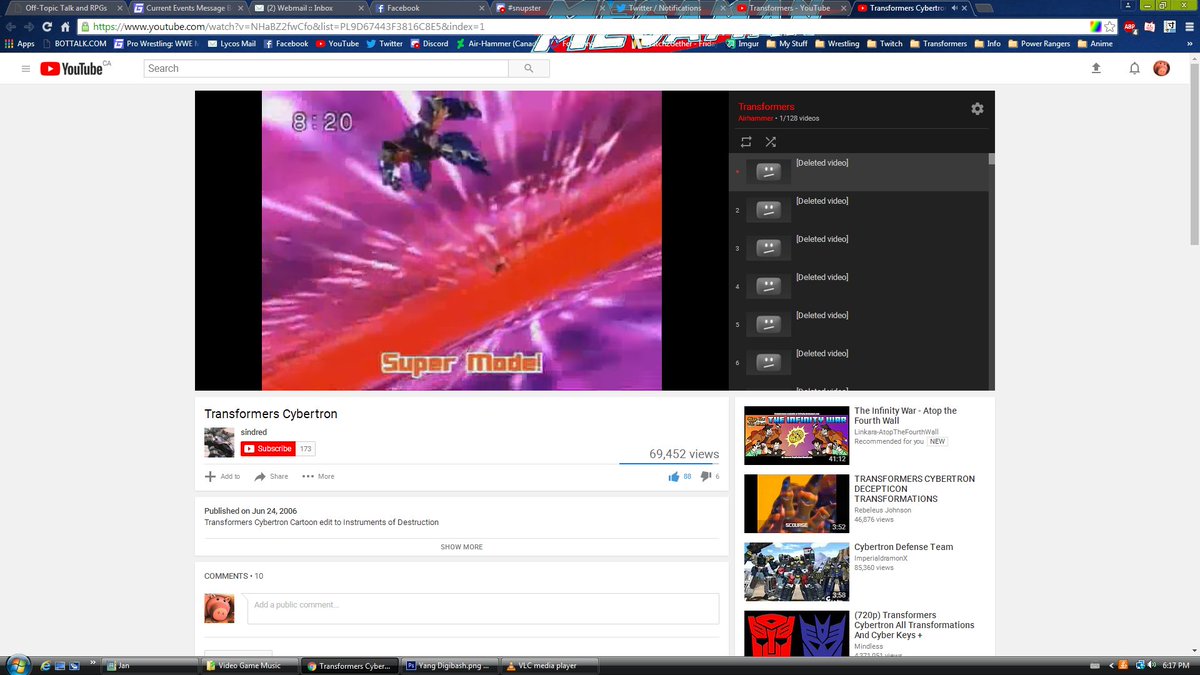This screenshot has height=675, width=1200.
Task: Subscribe to sindred channel
Action: (268, 449)
